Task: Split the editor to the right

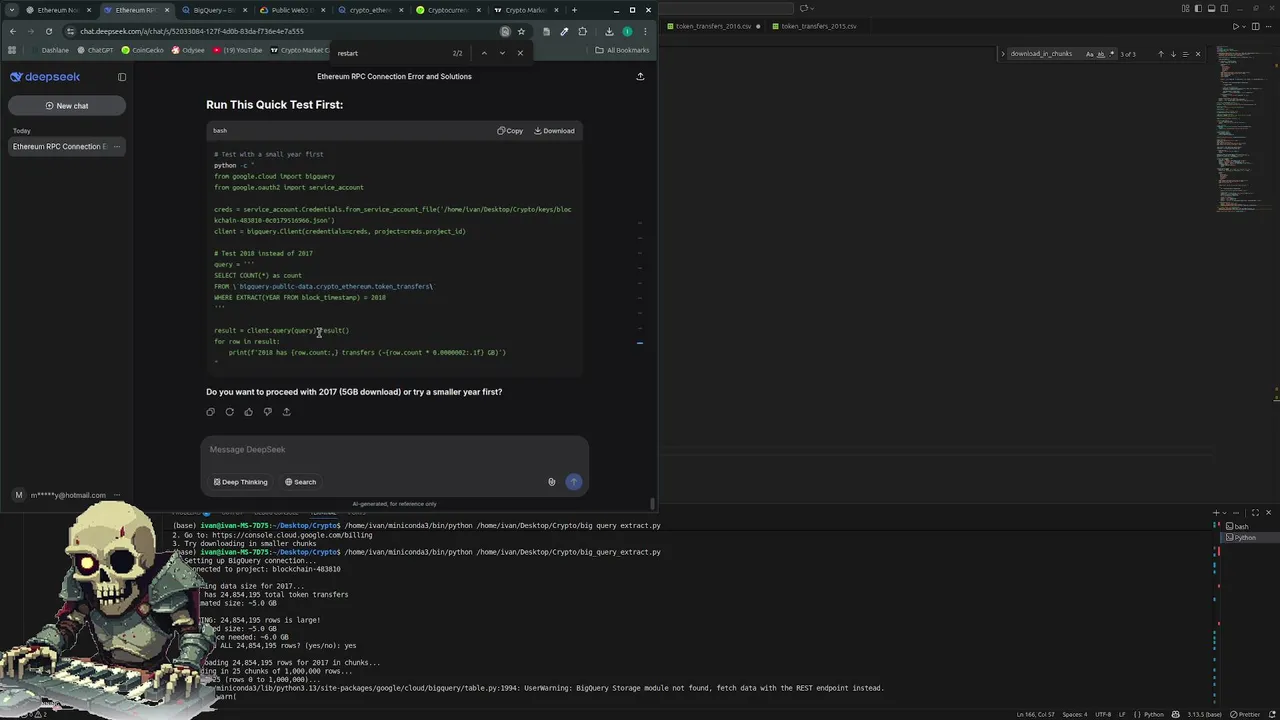Action: [1256, 26]
